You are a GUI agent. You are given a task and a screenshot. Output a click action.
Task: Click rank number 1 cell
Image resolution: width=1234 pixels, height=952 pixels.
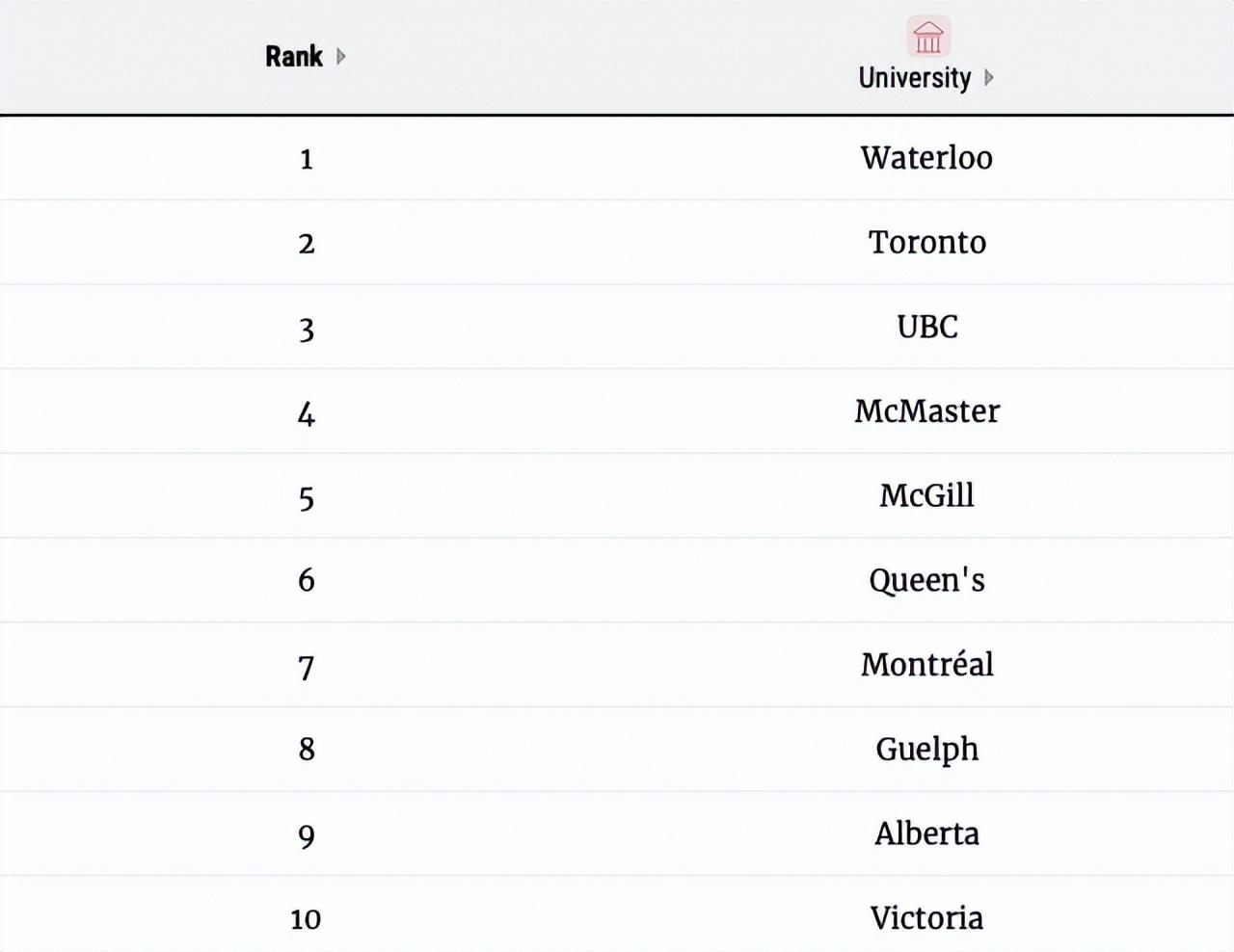pos(307,159)
